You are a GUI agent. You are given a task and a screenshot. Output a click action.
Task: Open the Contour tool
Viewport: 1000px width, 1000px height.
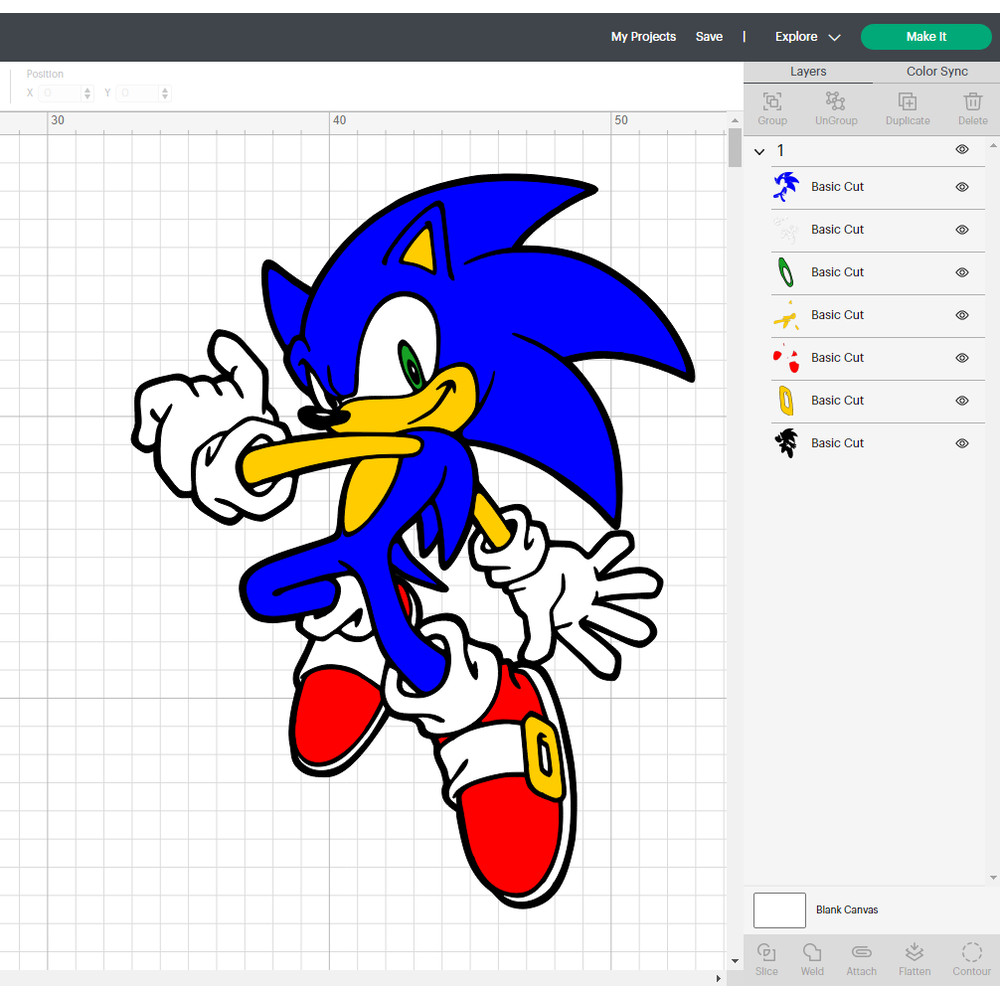pyautogui.click(x=971, y=958)
